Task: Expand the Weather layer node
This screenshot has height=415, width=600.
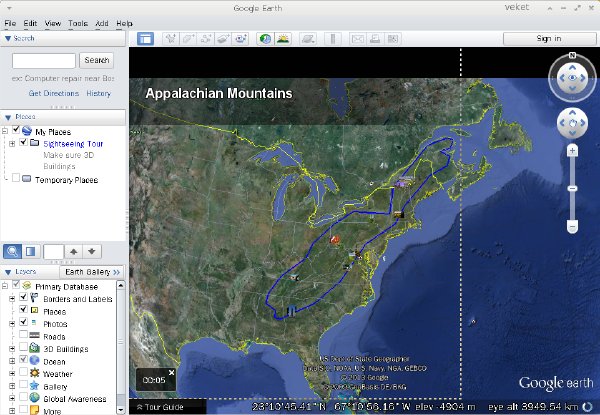Action: pyautogui.click(x=12, y=374)
